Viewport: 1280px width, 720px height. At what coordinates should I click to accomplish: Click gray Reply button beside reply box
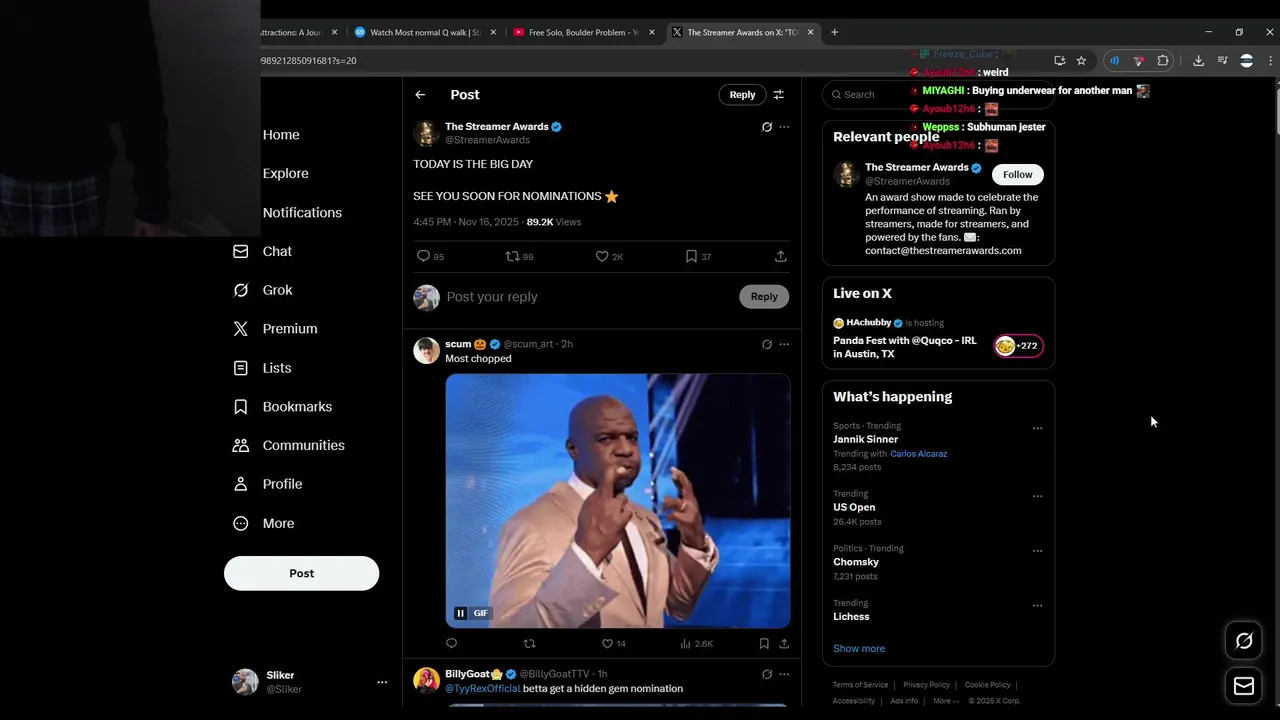pos(764,296)
